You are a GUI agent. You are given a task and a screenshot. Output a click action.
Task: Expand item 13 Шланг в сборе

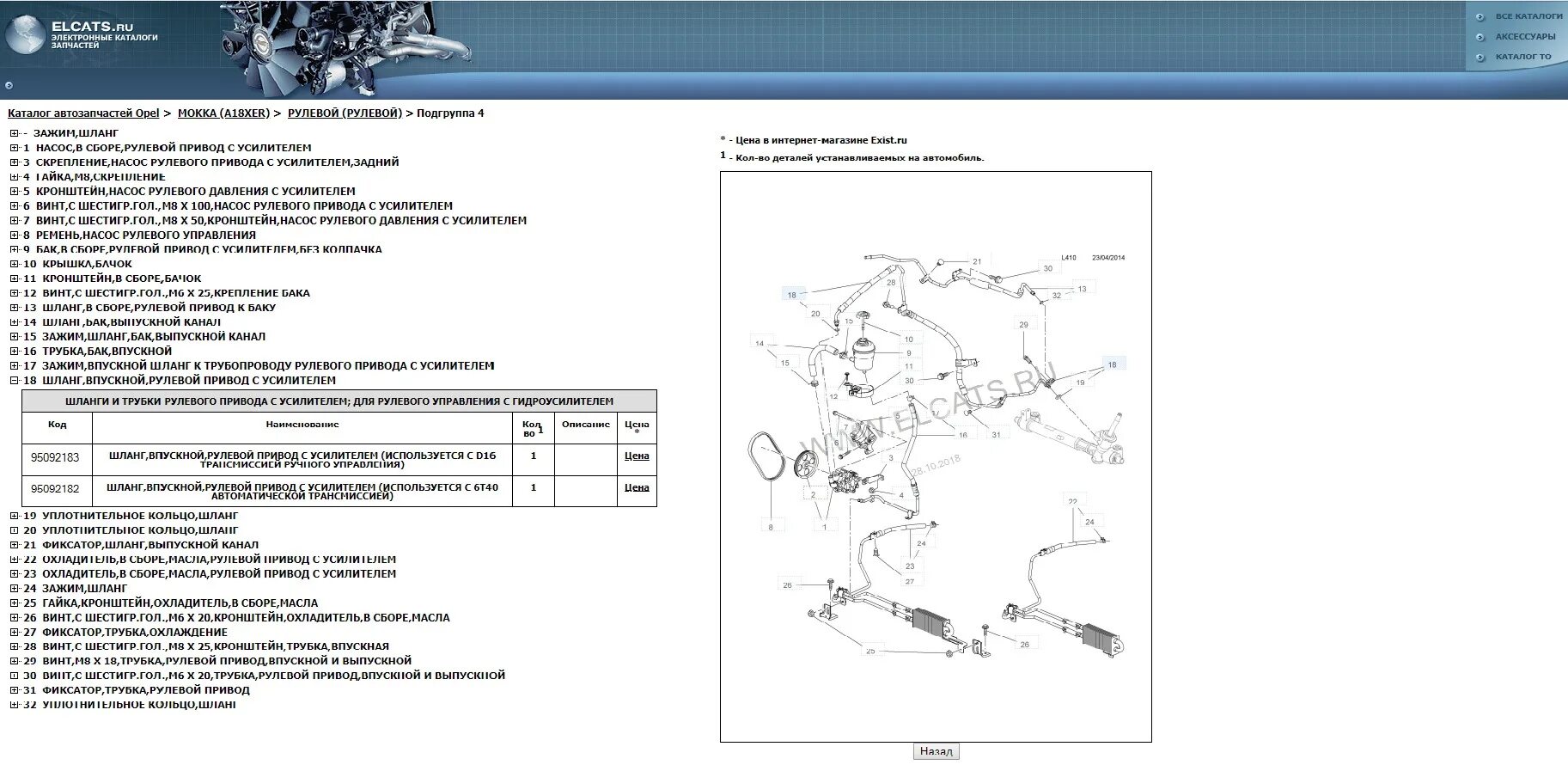click(14, 308)
